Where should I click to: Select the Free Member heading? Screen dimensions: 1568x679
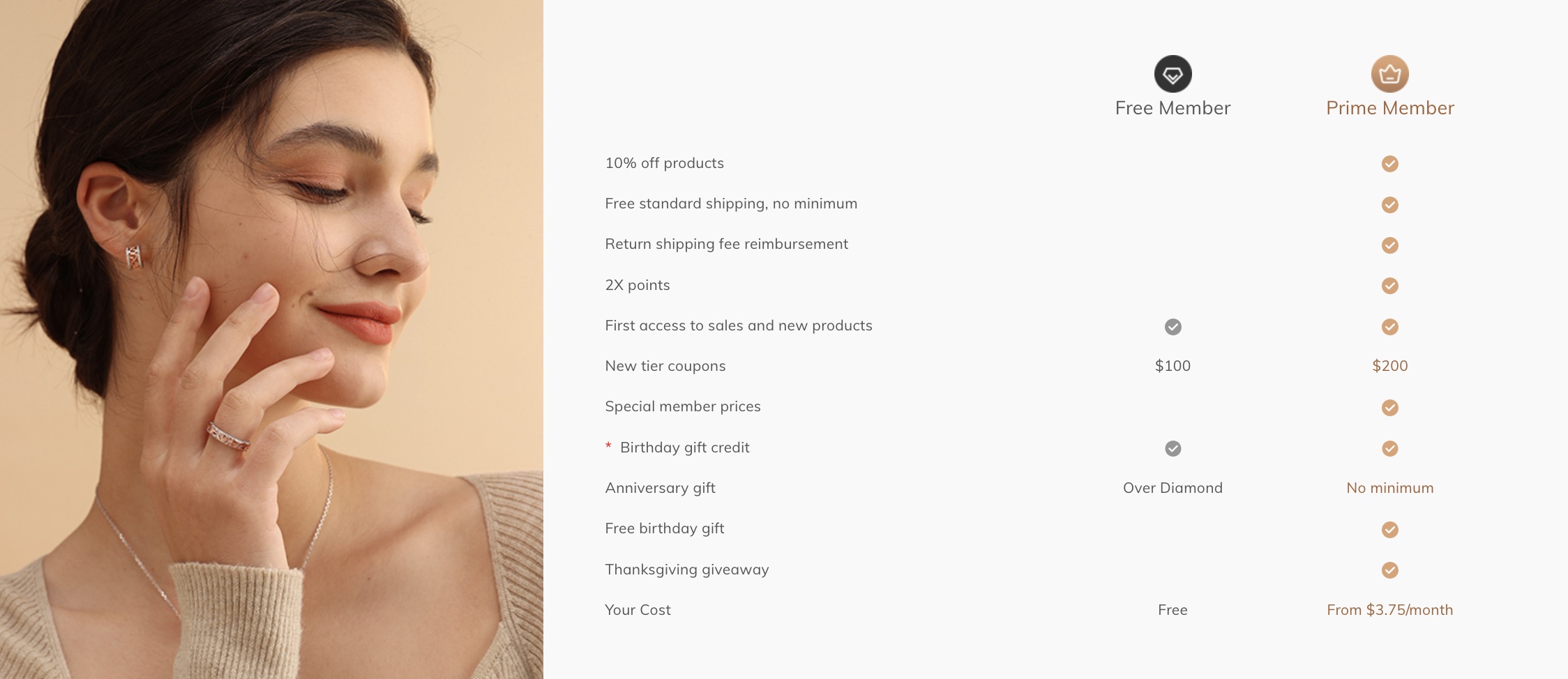(1173, 108)
